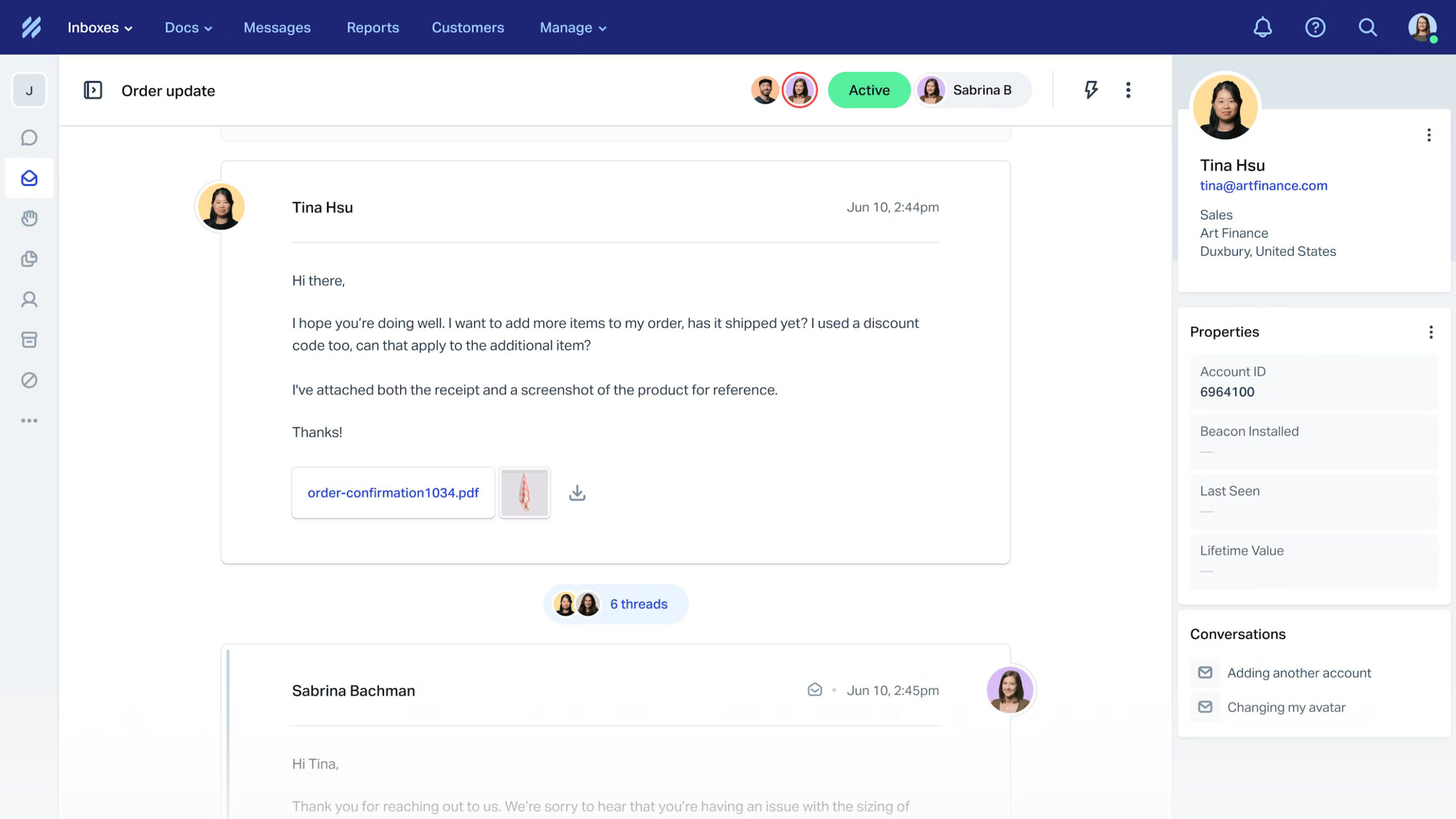Select the Customers menu item
The height and width of the screenshot is (819, 1456).
tap(467, 27)
